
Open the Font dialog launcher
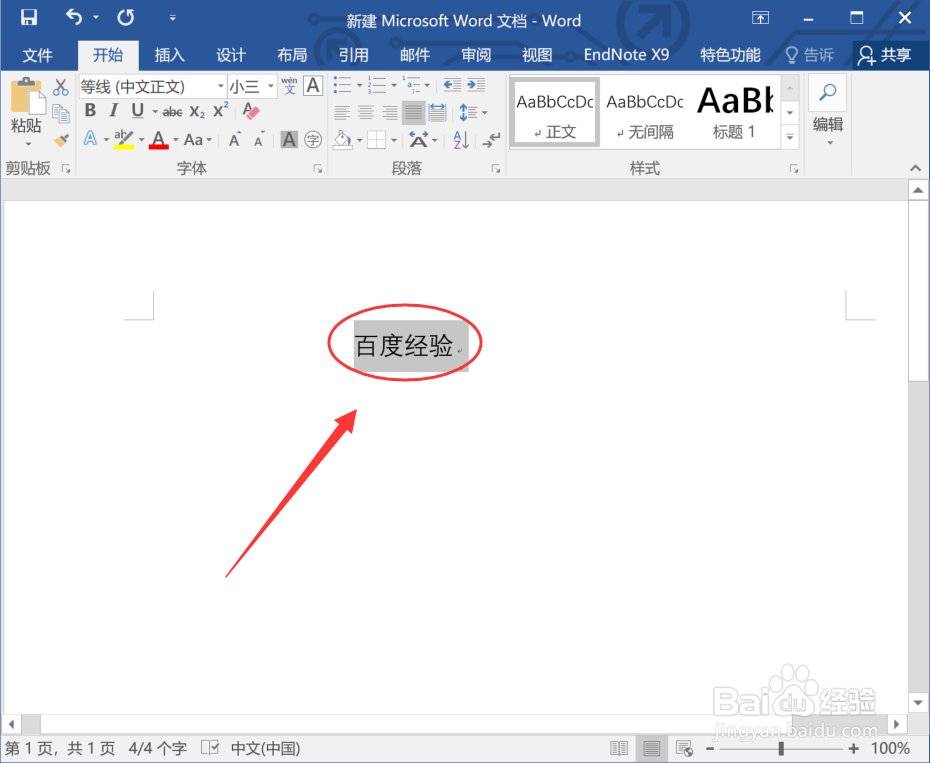[318, 169]
